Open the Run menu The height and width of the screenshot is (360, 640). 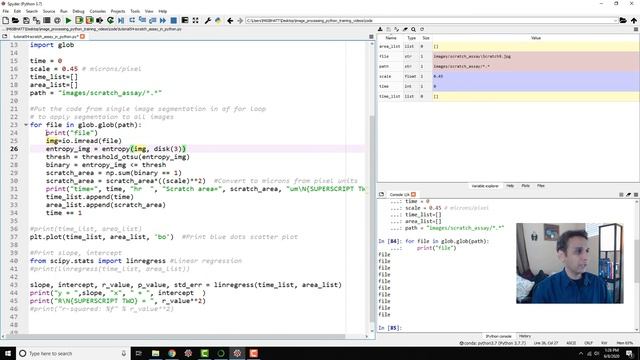(64, 11)
